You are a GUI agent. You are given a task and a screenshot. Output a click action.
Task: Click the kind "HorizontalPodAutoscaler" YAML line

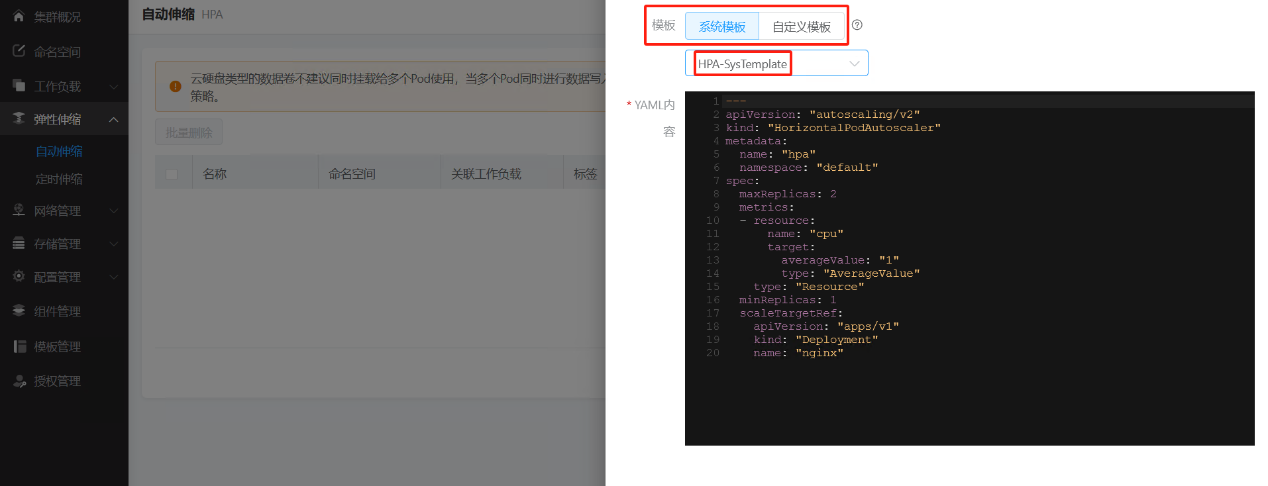(x=833, y=128)
